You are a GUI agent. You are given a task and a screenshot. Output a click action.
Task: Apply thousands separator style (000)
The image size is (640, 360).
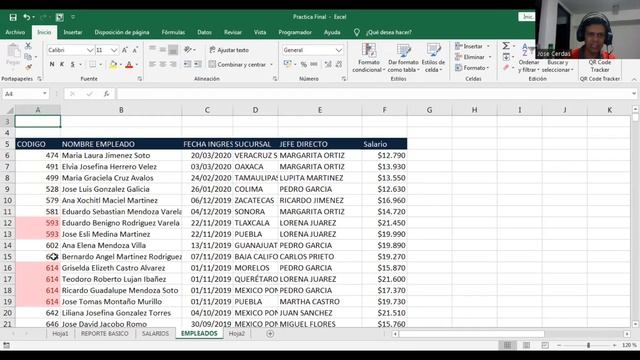(x=314, y=64)
